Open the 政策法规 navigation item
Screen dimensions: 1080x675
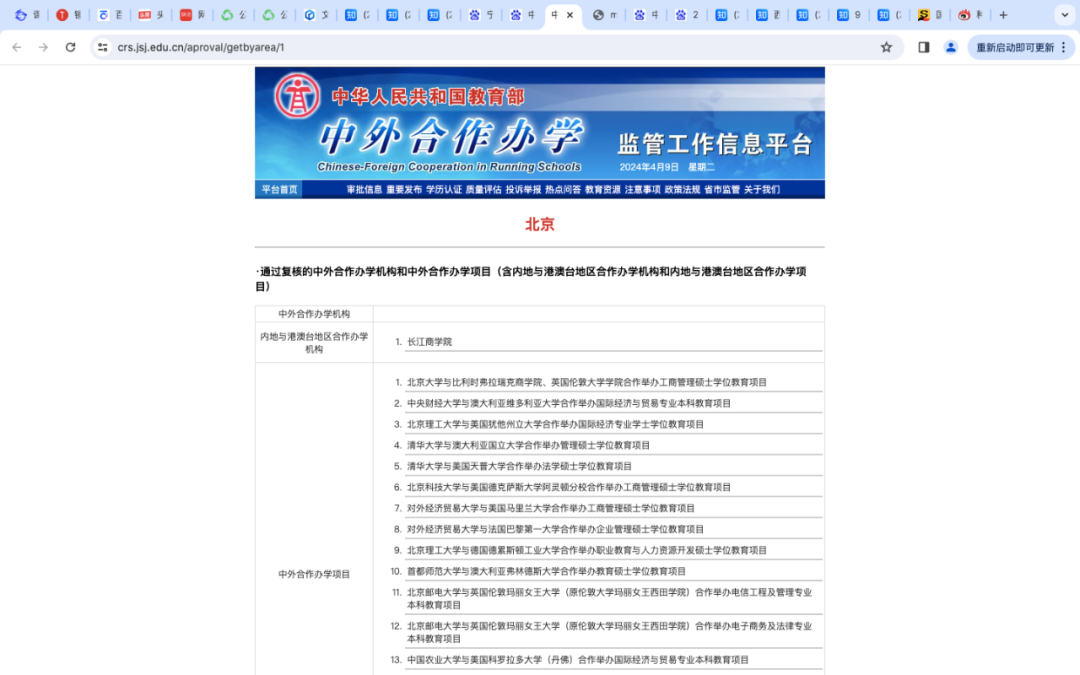683,189
